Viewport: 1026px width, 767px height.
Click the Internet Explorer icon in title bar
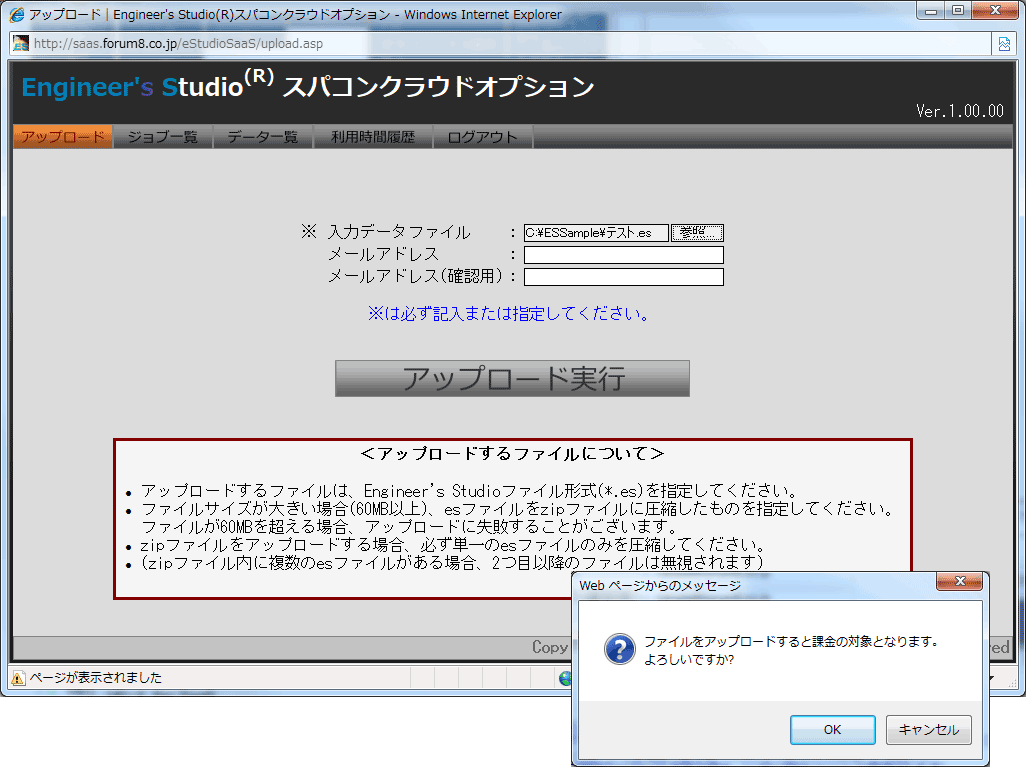[16, 14]
